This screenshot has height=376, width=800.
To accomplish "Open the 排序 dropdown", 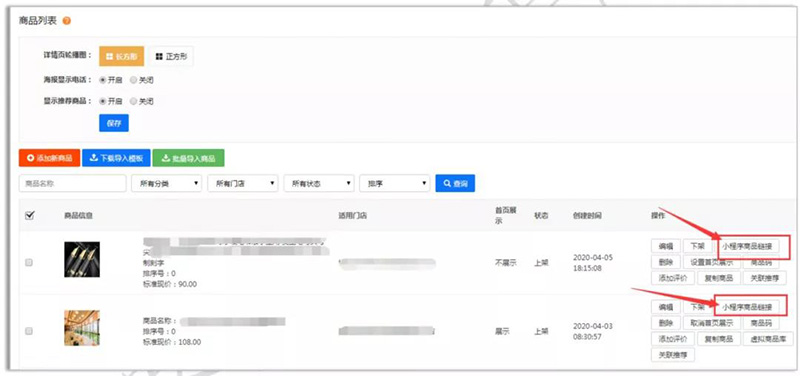I will click(x=395, y=183).
